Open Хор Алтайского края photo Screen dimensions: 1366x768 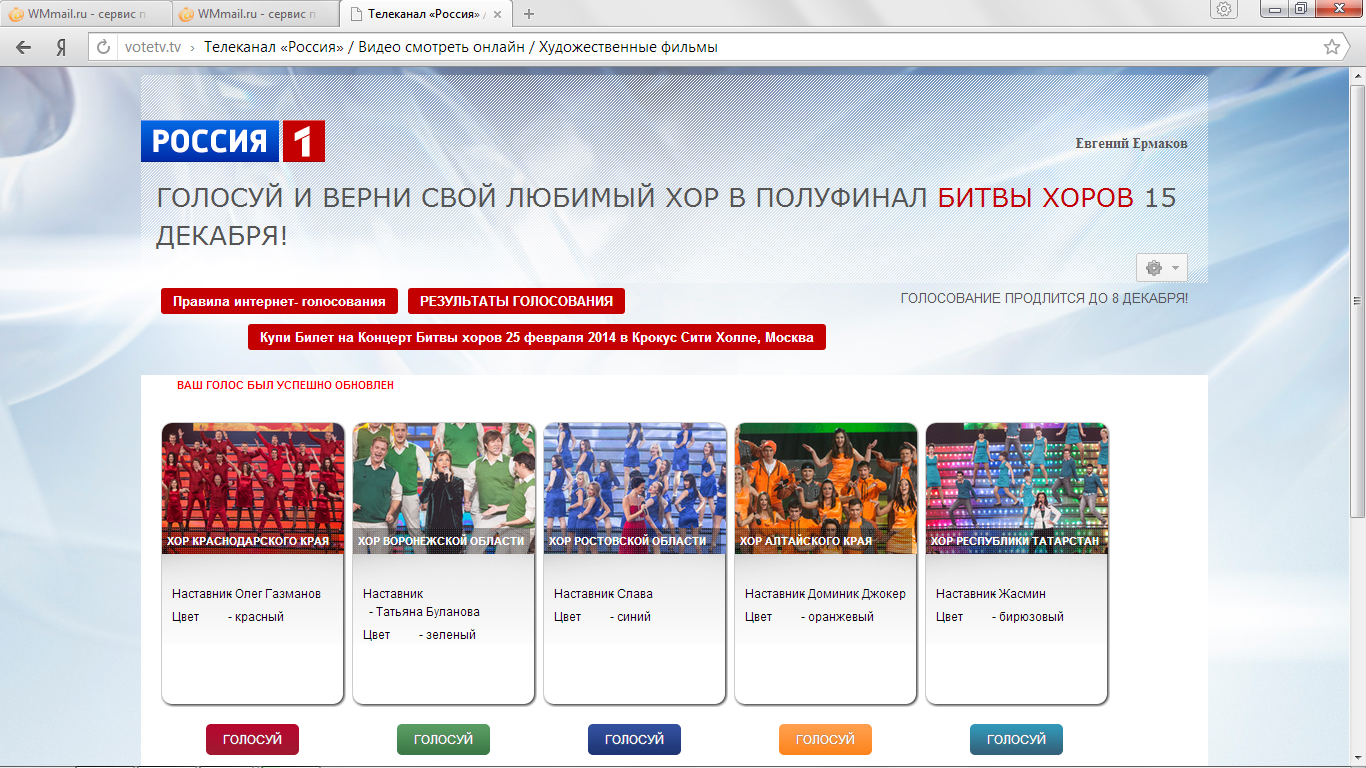coord(826,488)
